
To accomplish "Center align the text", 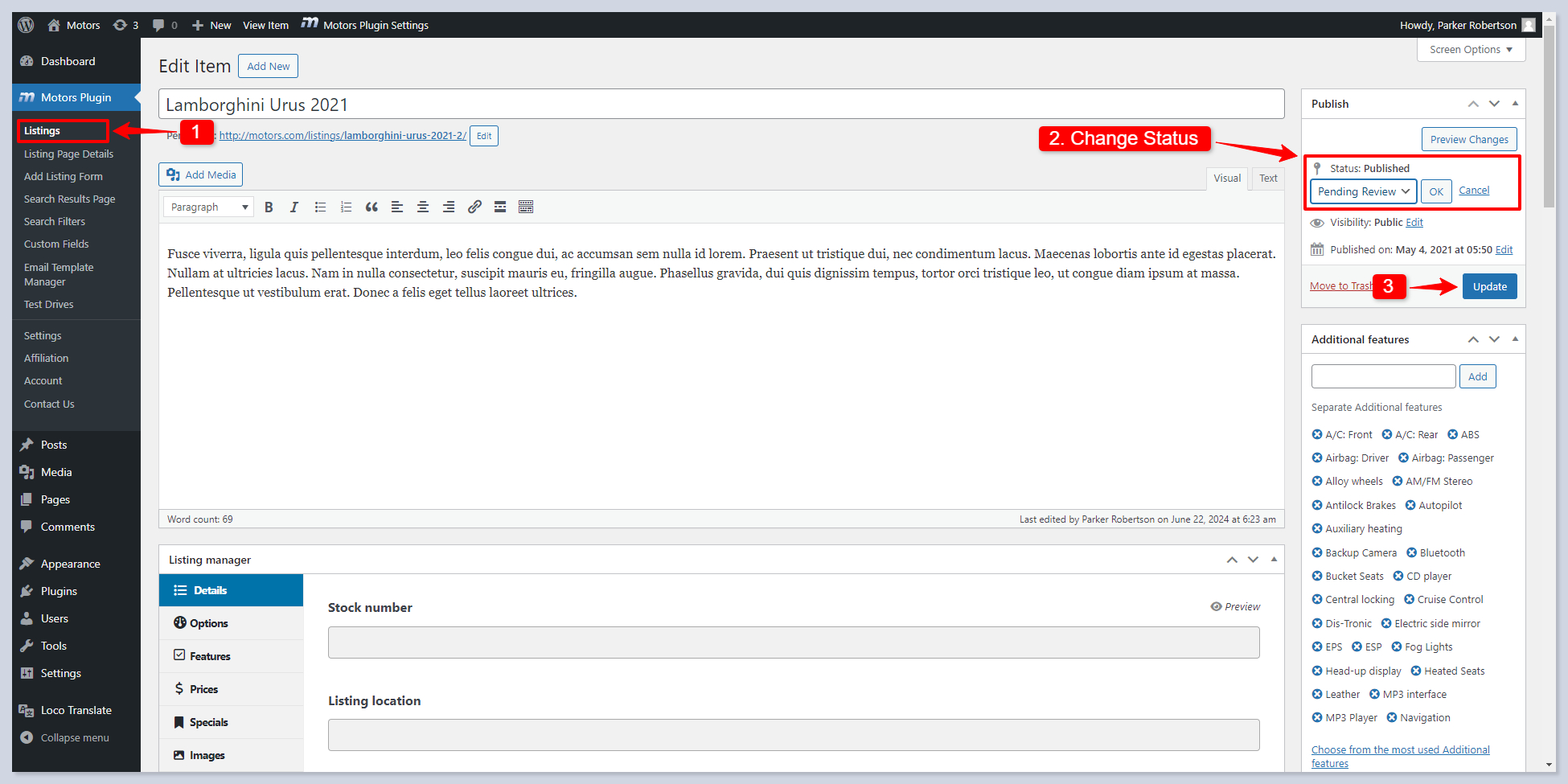I will click(x=423, y=207).
